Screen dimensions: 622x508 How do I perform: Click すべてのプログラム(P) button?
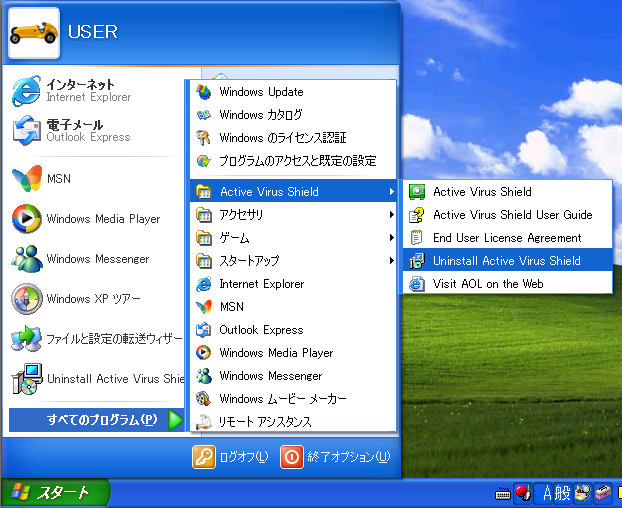coord(96,420)
